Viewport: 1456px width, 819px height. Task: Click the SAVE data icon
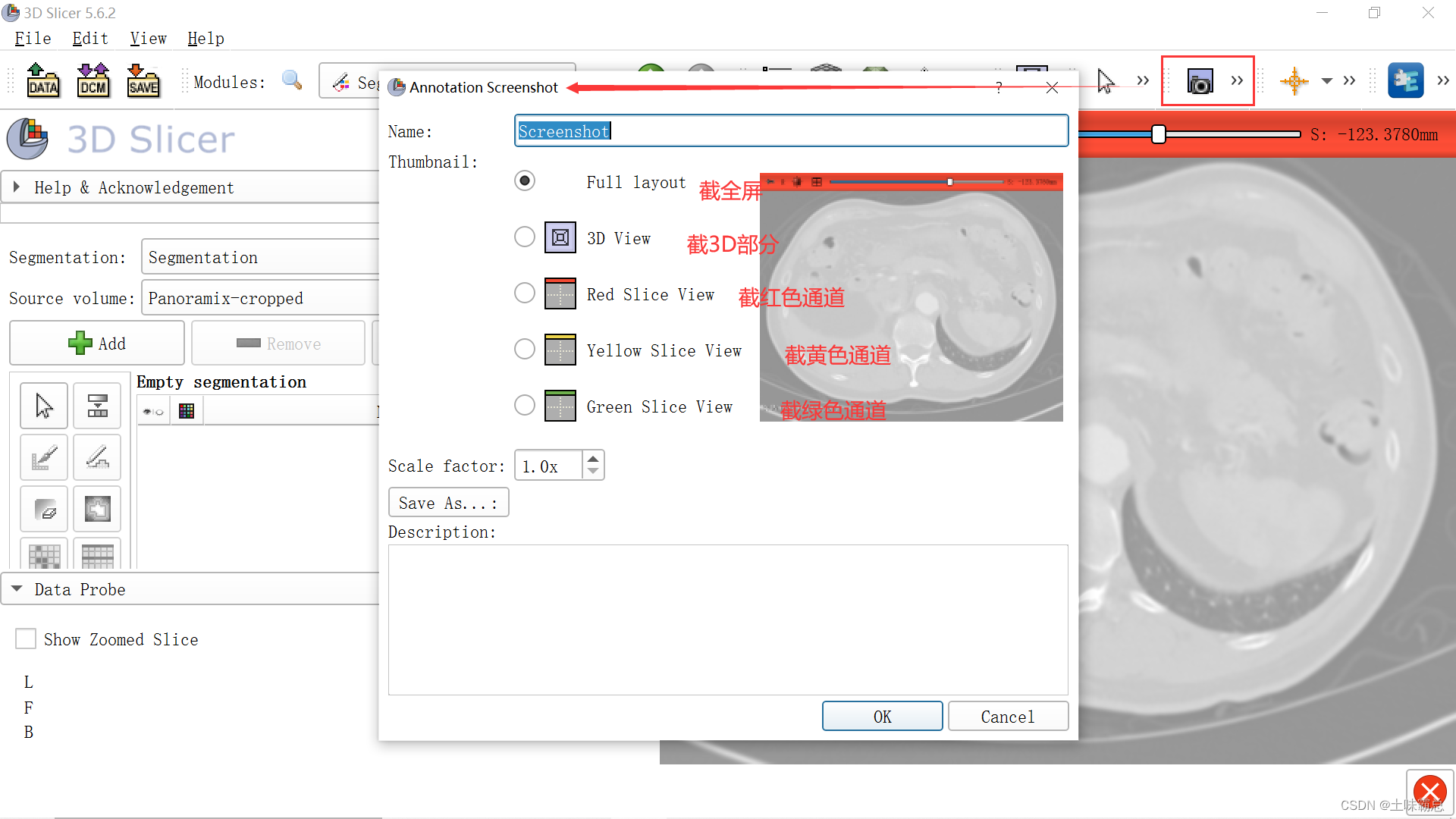(143, 80)
